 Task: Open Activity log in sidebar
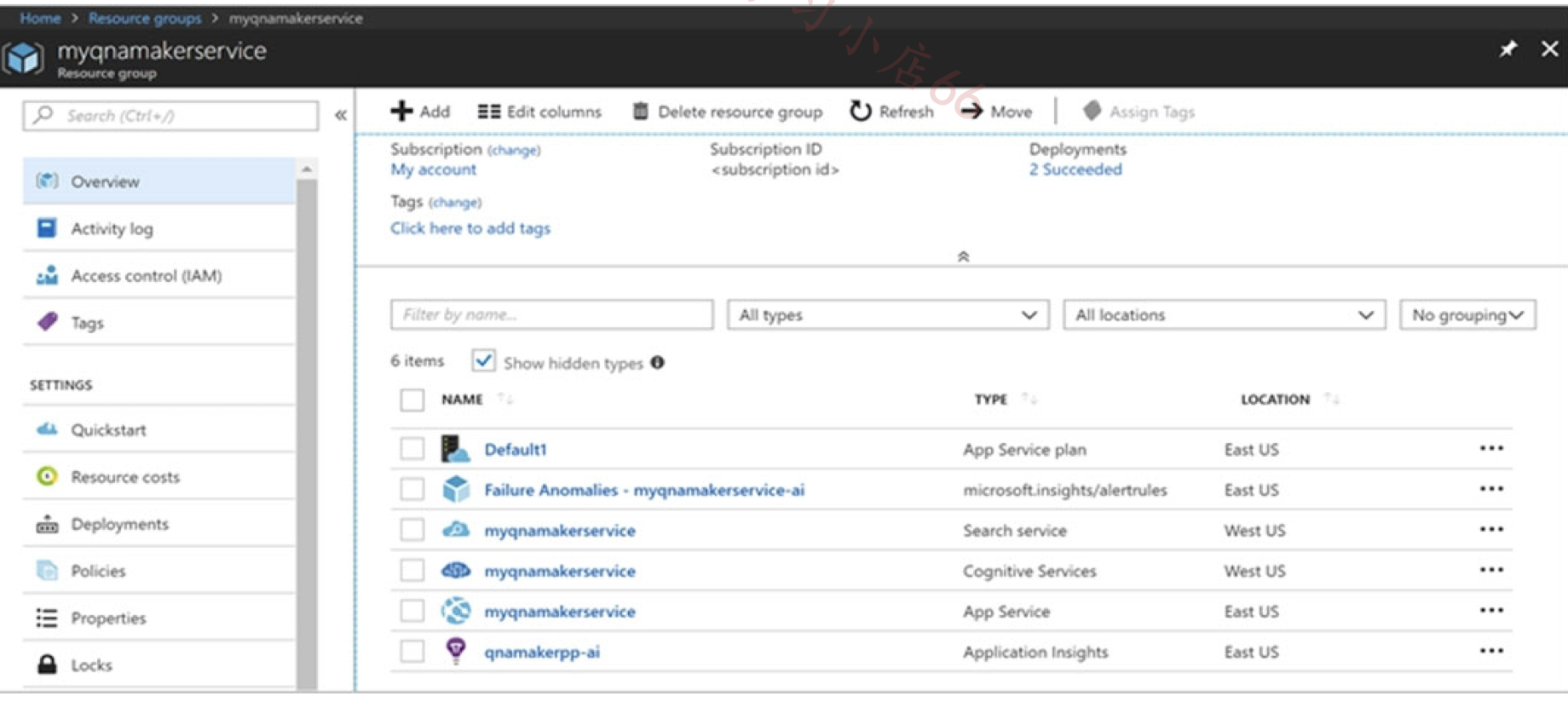159,228
